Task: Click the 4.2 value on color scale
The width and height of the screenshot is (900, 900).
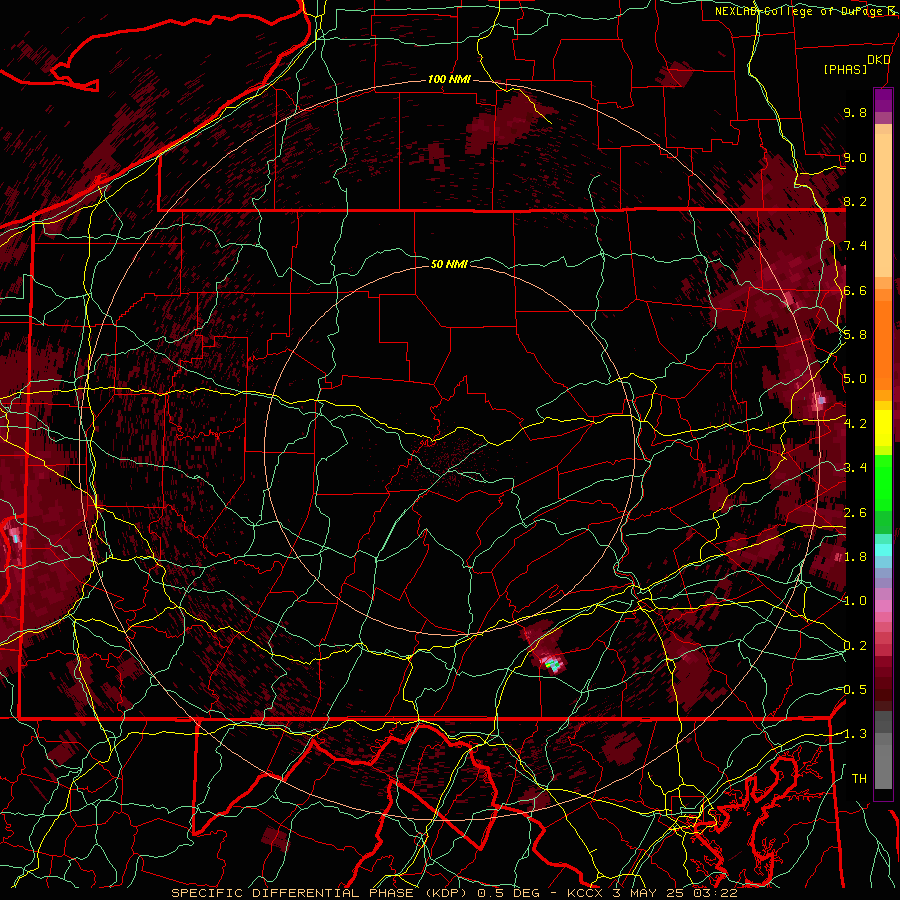Action: tap(855, 424)
